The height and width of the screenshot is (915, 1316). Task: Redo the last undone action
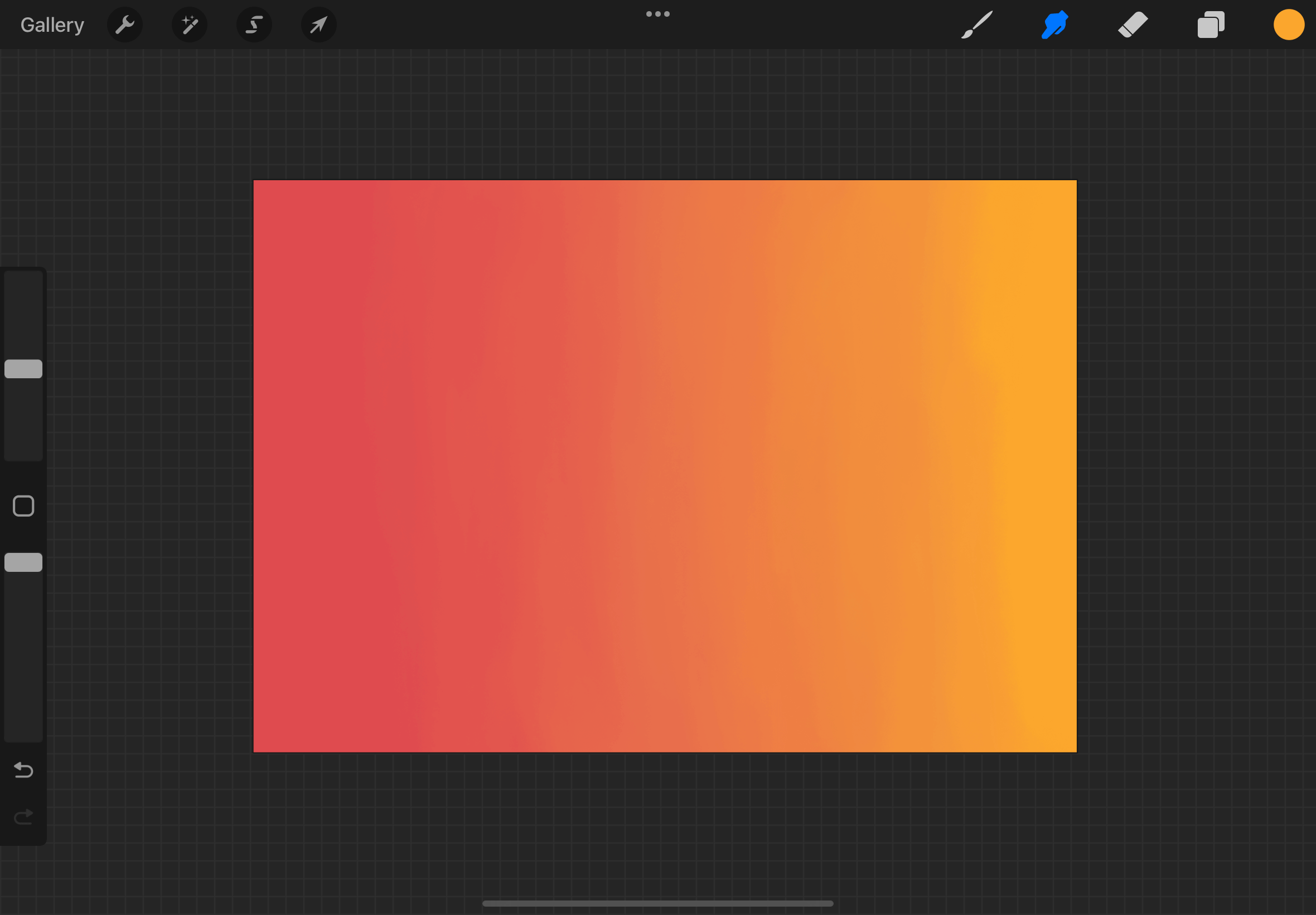(23, 816)
